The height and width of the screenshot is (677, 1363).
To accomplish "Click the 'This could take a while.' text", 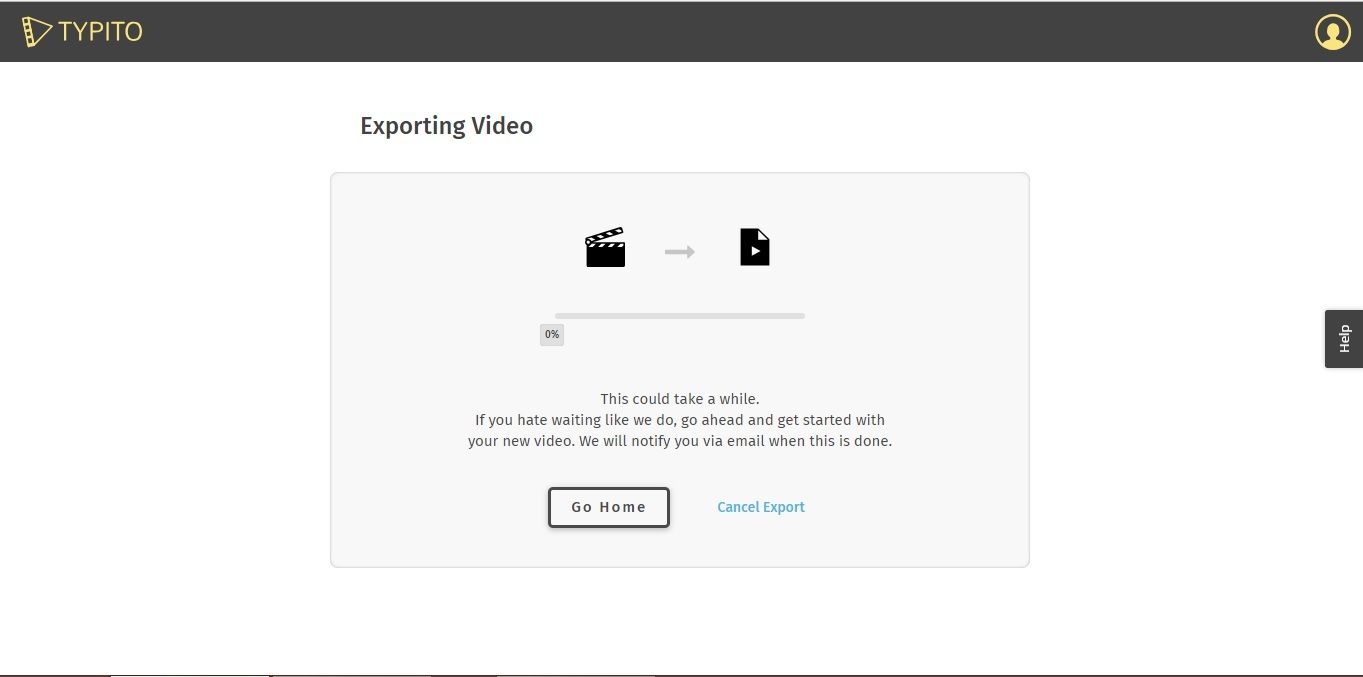I will tap(680, 399).
